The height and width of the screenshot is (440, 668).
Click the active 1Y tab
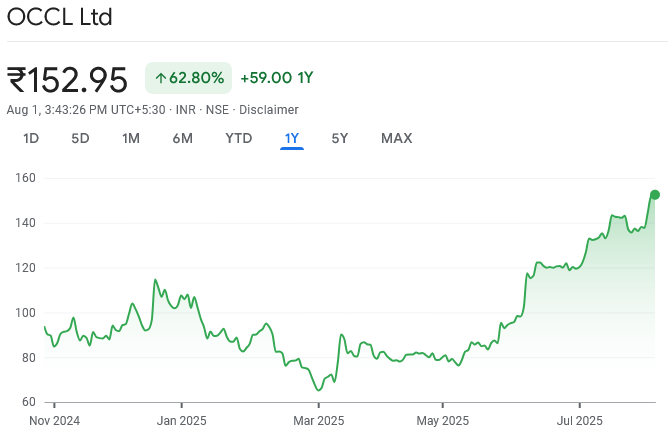tap(291, 138)
